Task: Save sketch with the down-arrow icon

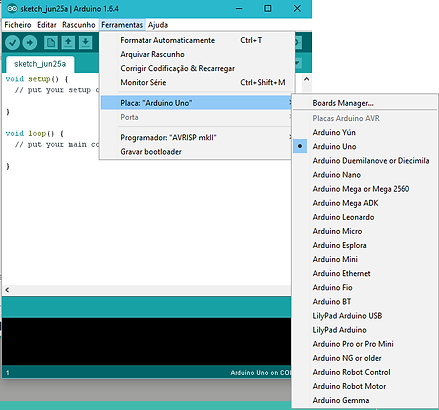Action: point(85,43)
